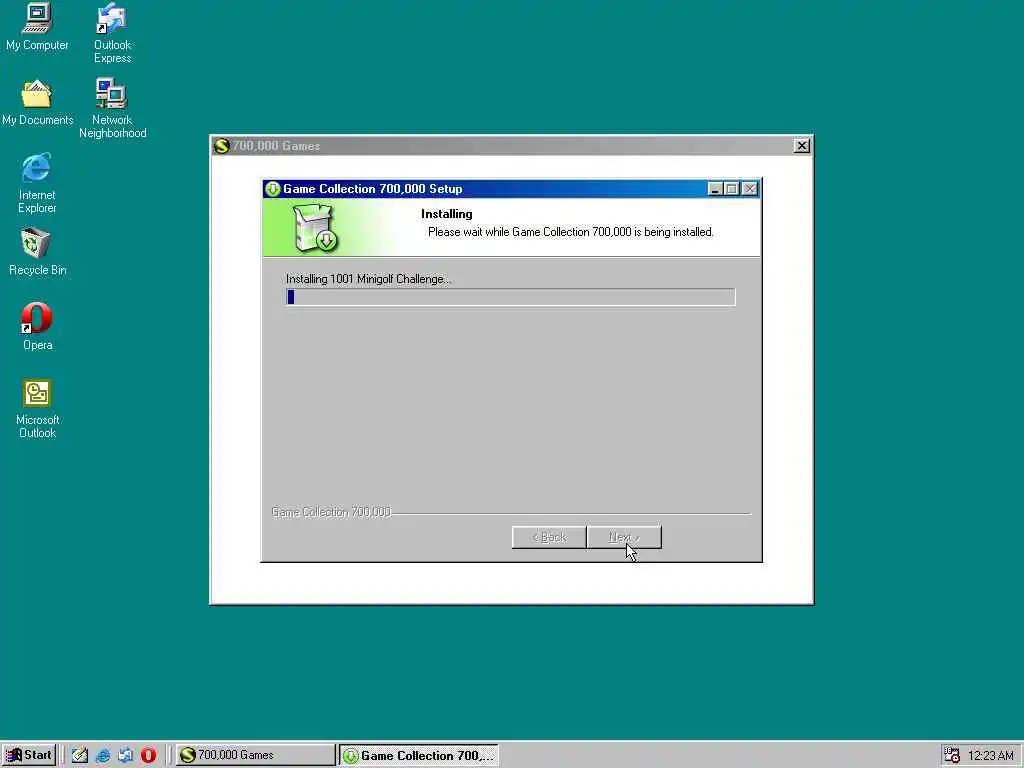Switch to Game Collection 700,... taskbar button
Viewport: 1024px width, 768px height.
coord(419,755)
